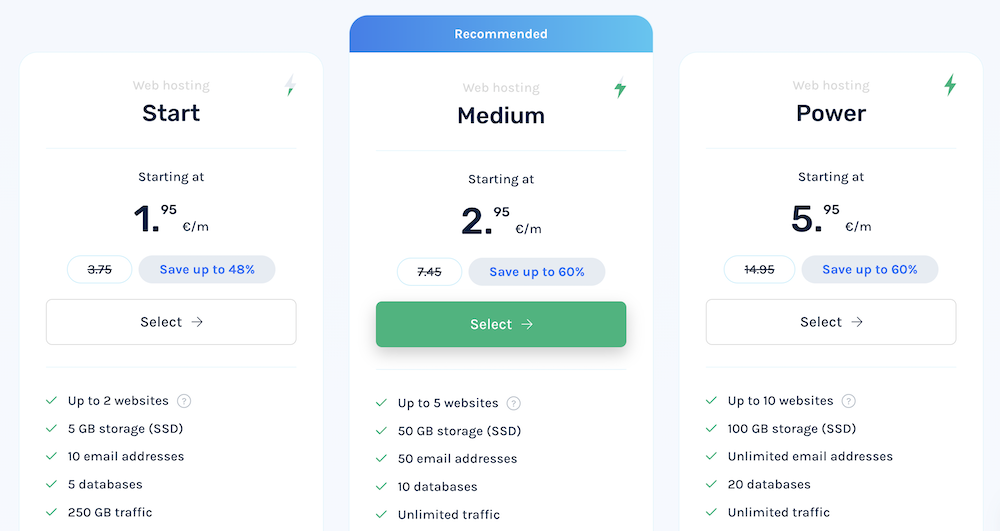The image size is (1000, 531).
Task: Click the crossed-out 3.75 price
Action: [x=100, y=269]
